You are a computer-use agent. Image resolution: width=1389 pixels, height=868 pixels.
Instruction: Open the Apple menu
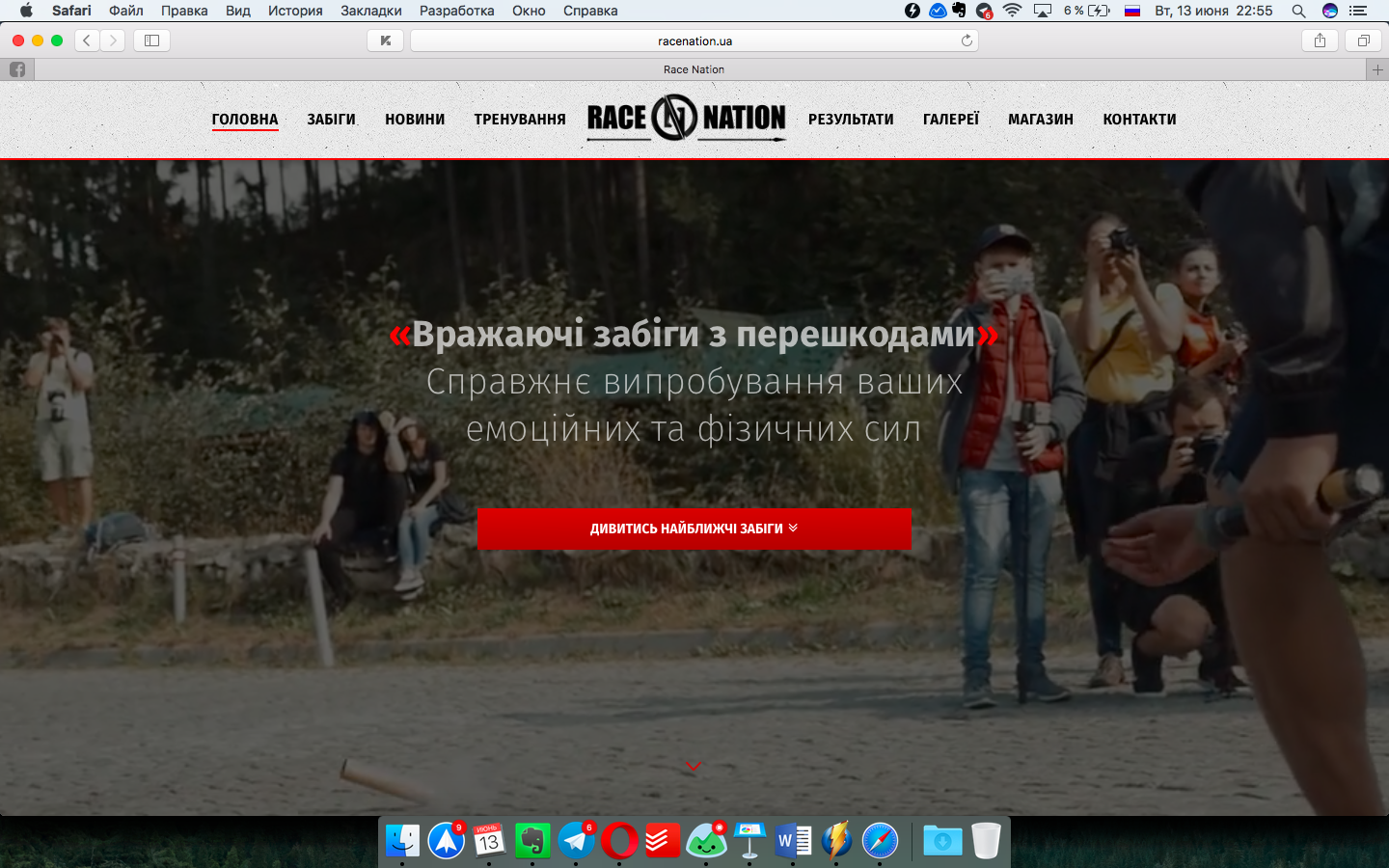coord(26,11)
